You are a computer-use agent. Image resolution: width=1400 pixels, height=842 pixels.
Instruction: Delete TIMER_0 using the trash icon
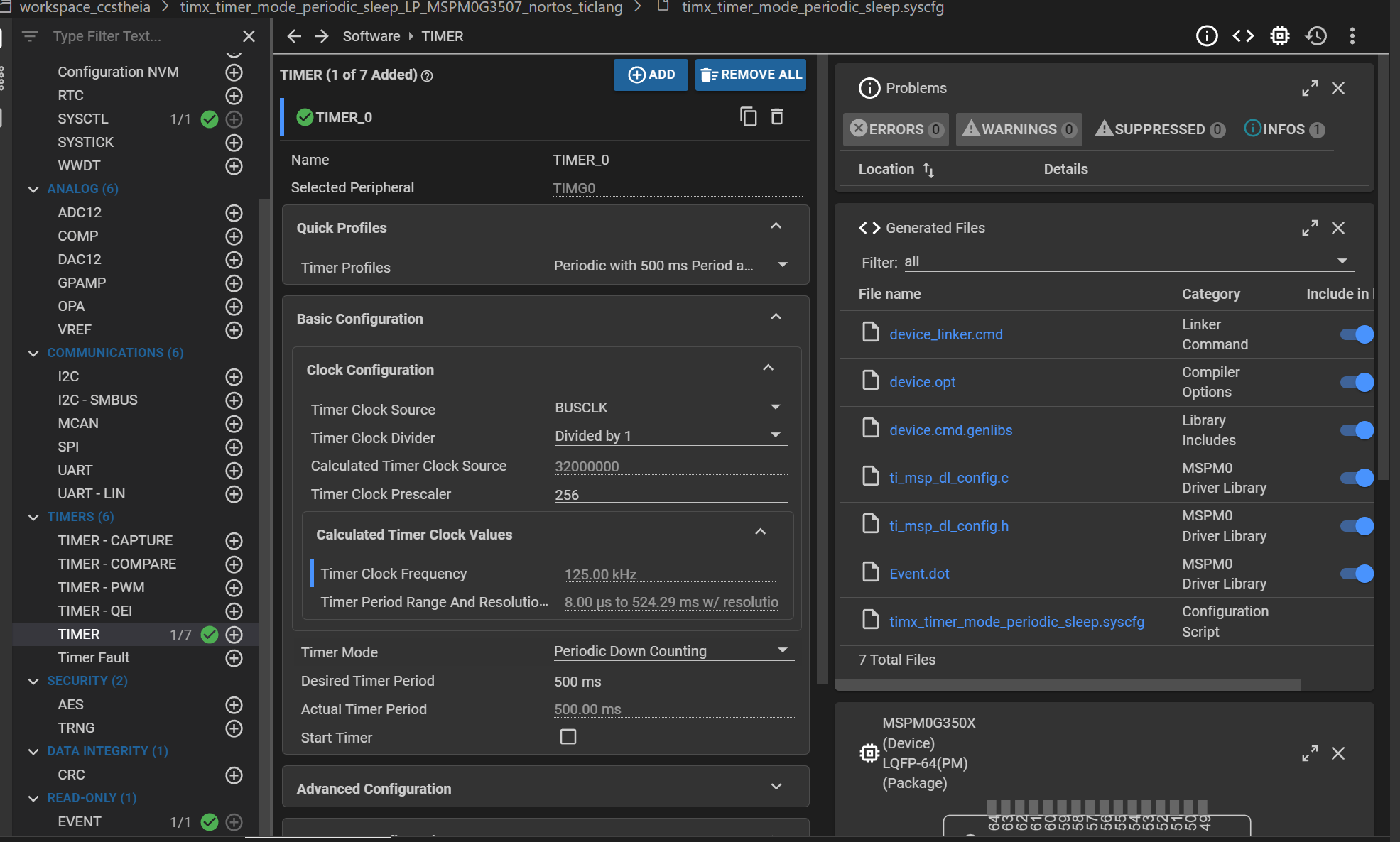777,116
